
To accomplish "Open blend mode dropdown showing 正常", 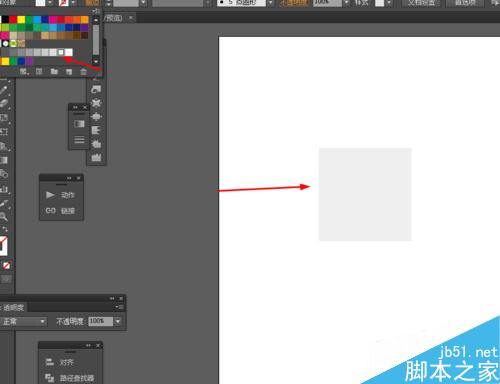I will pos(23,321).
